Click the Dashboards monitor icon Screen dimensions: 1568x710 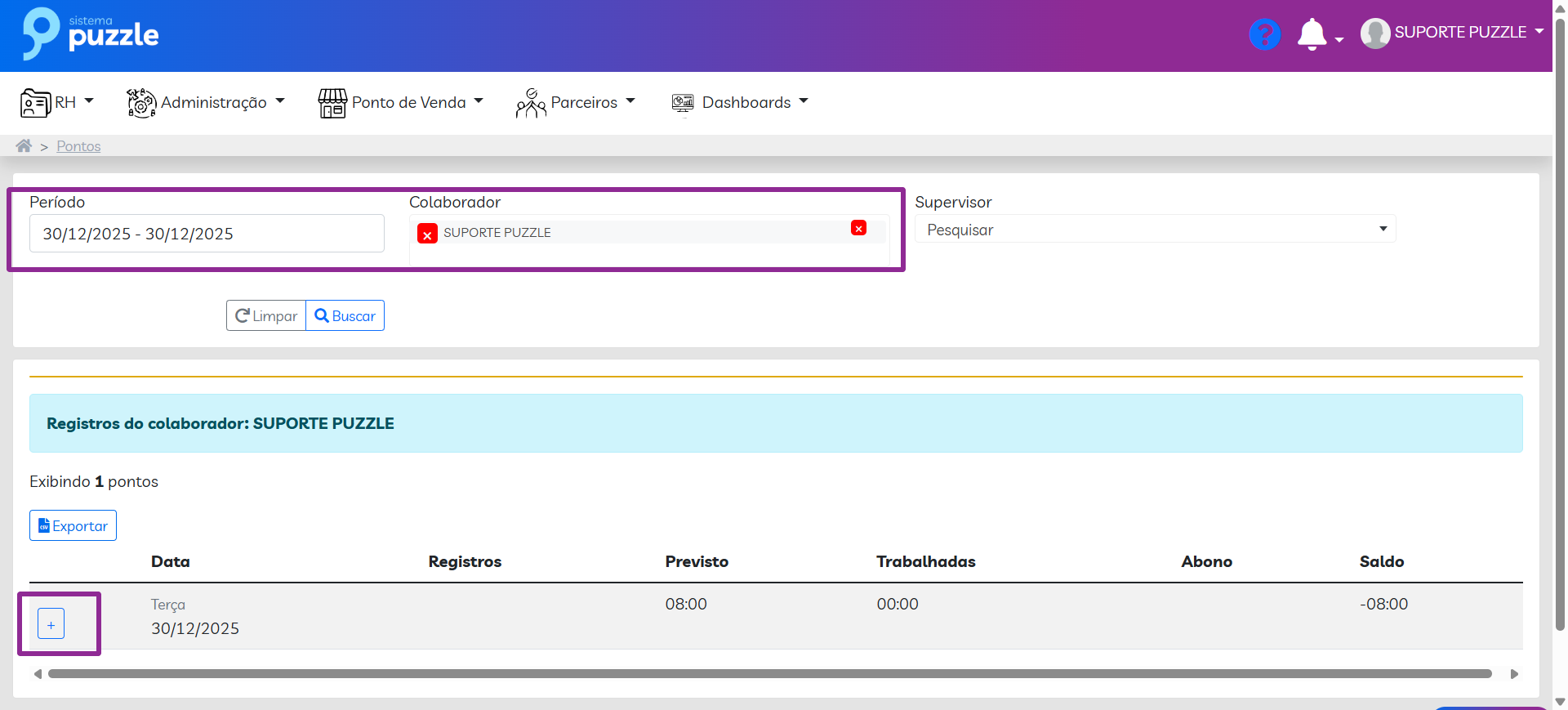pos(683,103)
